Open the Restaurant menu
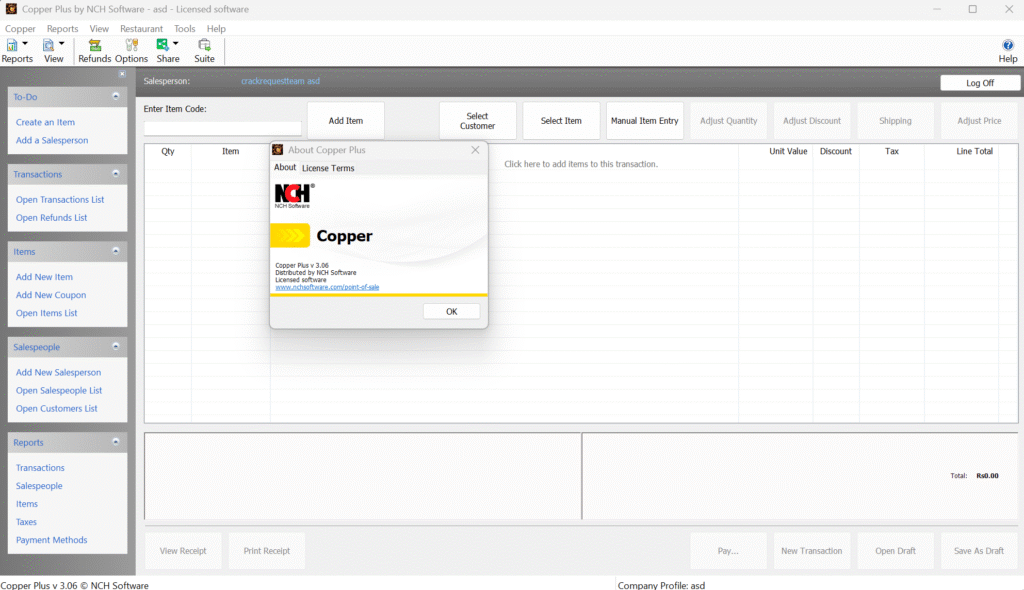Viewport: 1024px width, 590px height. [x=141, y=29]
